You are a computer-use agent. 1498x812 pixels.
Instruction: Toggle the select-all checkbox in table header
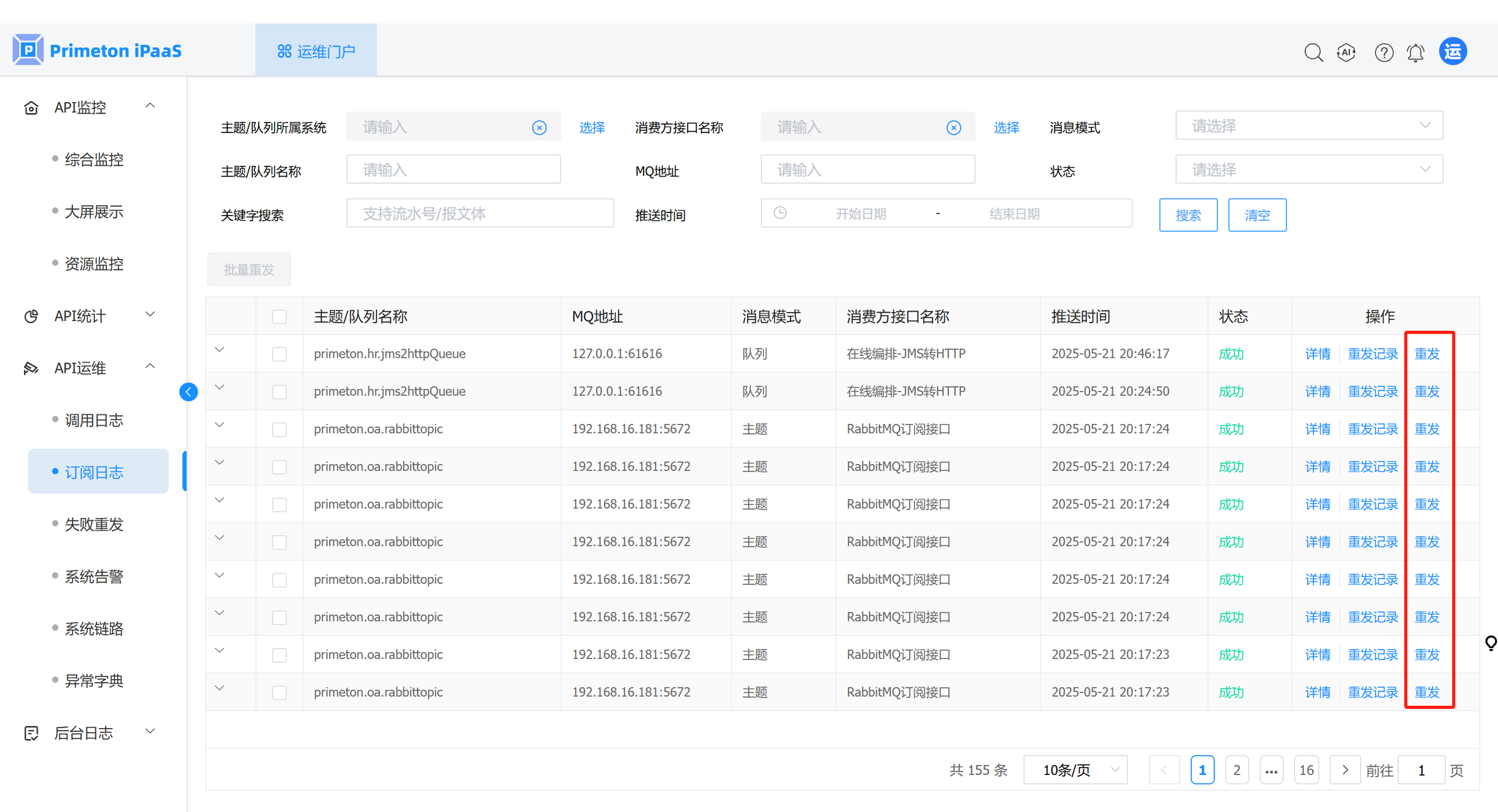point(280,317)
